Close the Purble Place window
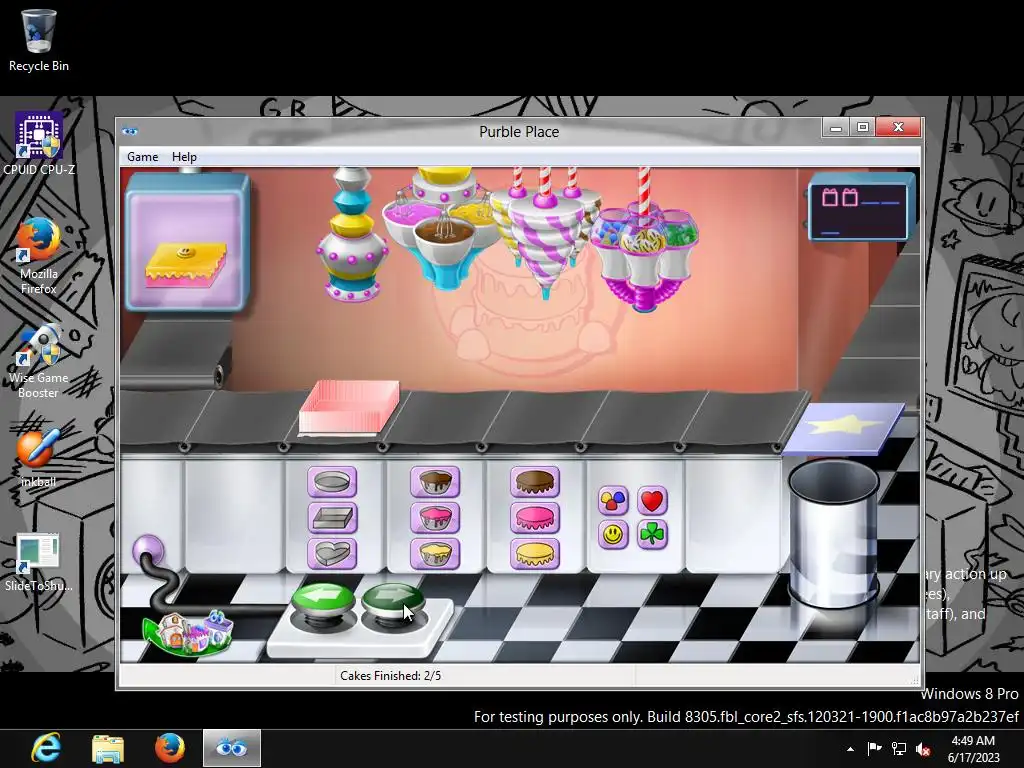Screen dimensions: 1024x768 click(x=898, y=127)
